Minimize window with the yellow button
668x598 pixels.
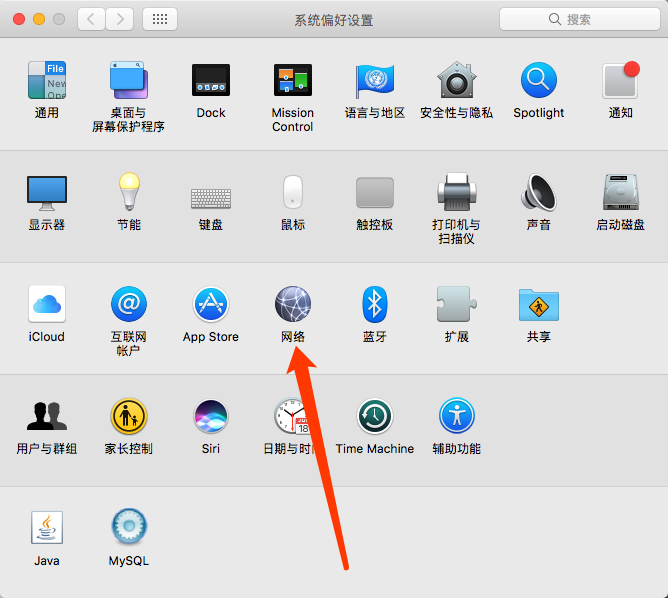(39, 19)
